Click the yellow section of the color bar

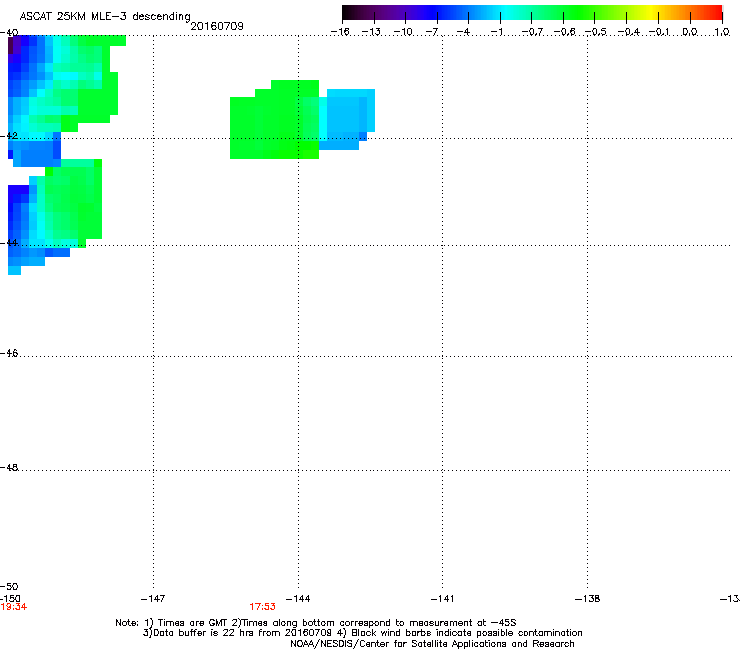pos(651,13)
